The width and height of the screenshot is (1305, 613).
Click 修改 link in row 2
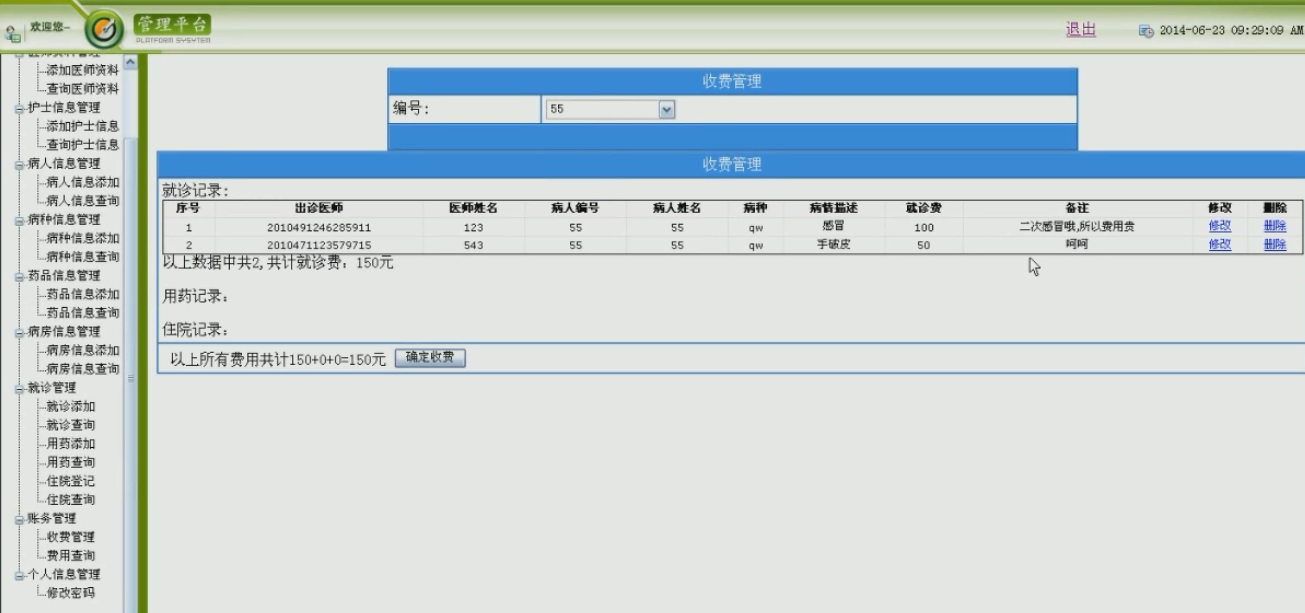(1220, 244)
